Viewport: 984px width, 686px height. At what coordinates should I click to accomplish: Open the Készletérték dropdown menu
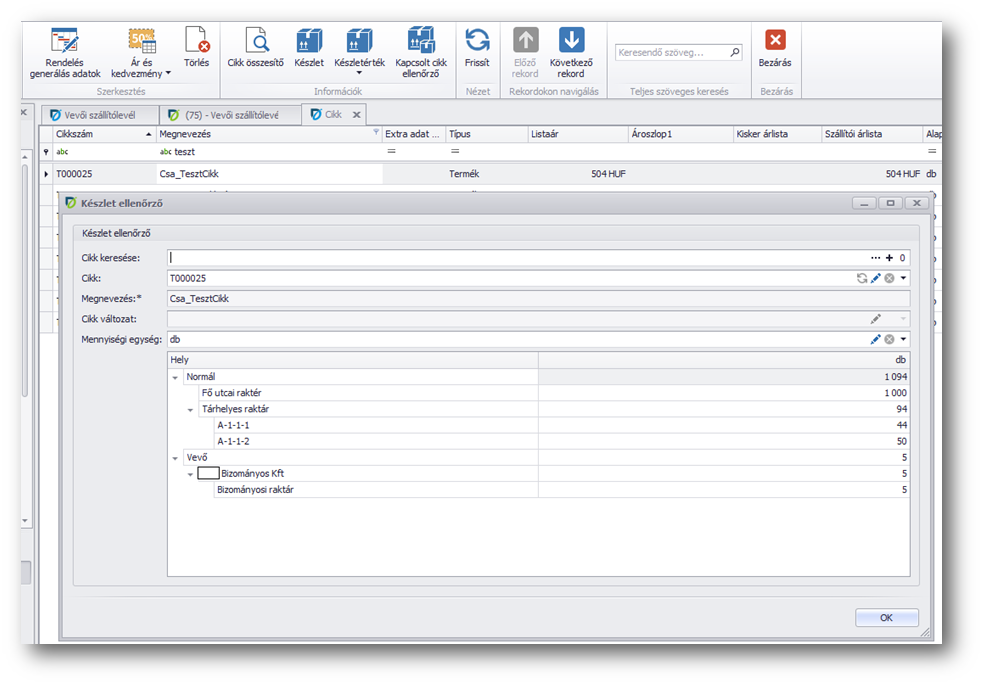coord(359,73)
